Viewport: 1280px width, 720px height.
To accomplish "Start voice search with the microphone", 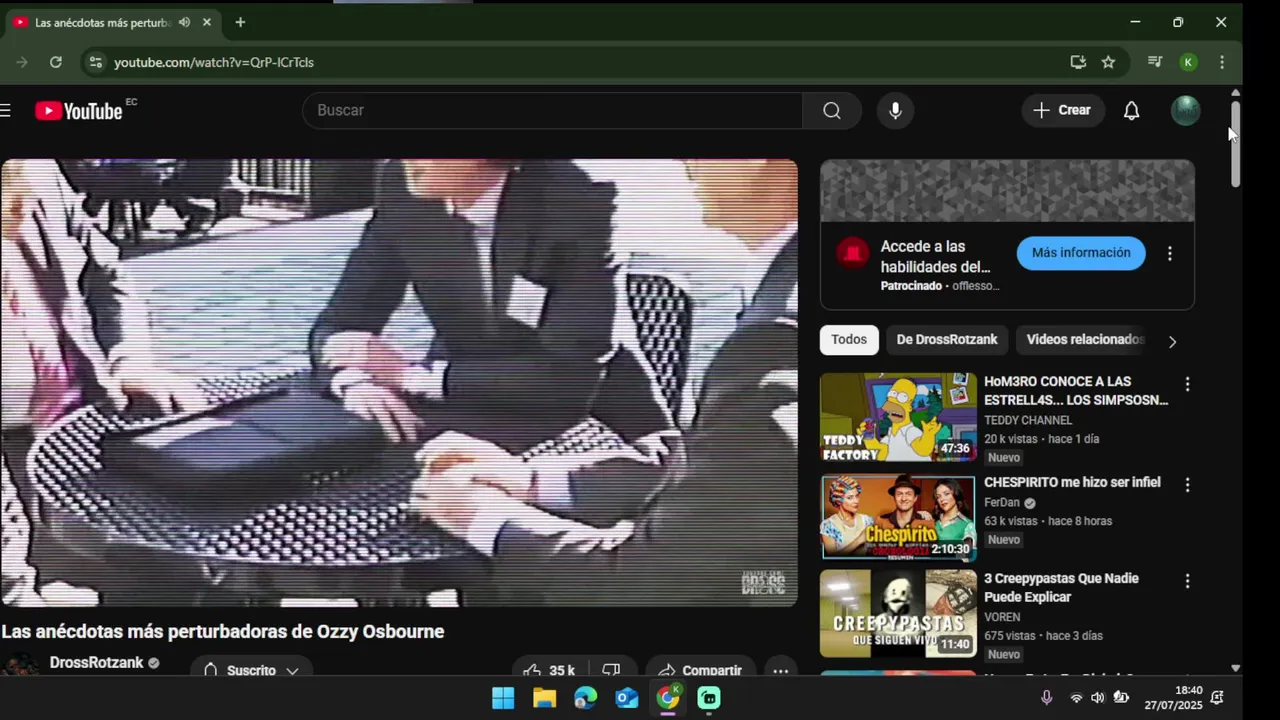I will coord(895,110).
